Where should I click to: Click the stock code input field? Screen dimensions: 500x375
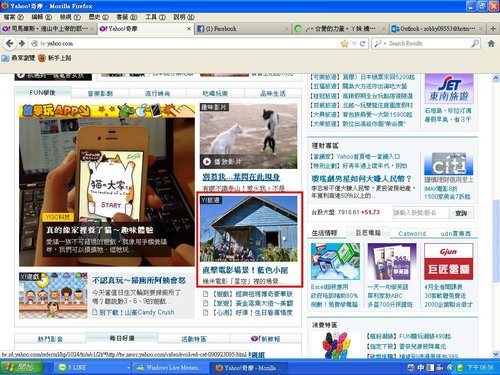(x=420, y=213)
